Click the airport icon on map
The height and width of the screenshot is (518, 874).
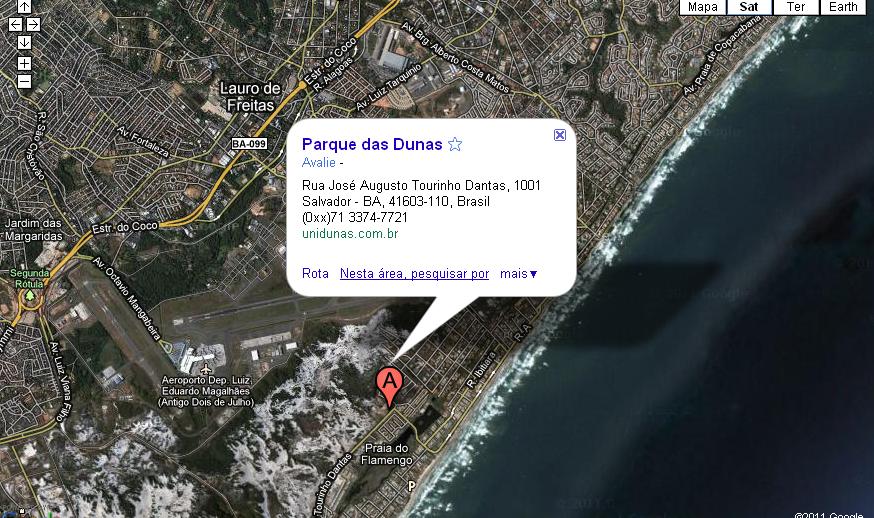[206, 369]
